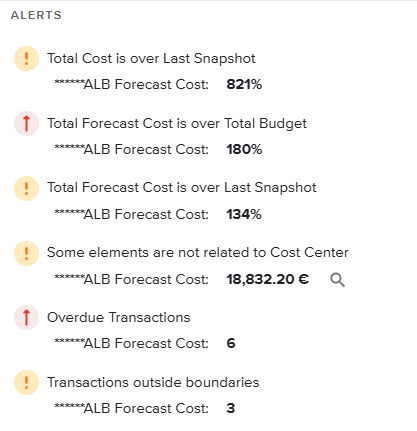This screenshot has width=417, height=431.
Task: Click warning icon for Transactions outside boundaries
Action: (x=26, y=382)
